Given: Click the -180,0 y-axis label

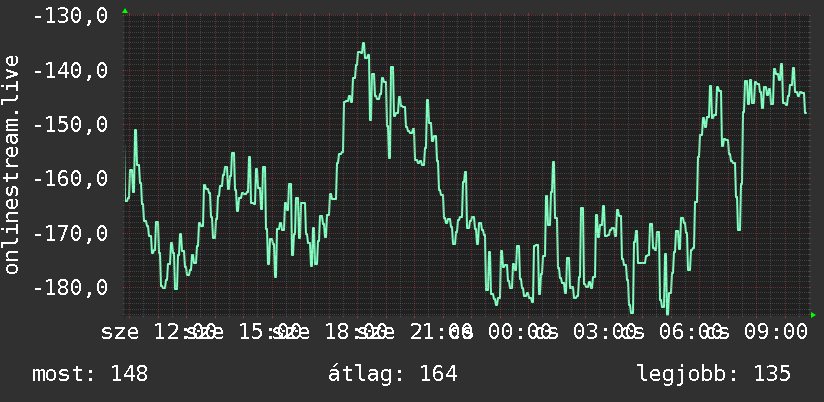Looking at the screenshot, I should pos(70,288).
